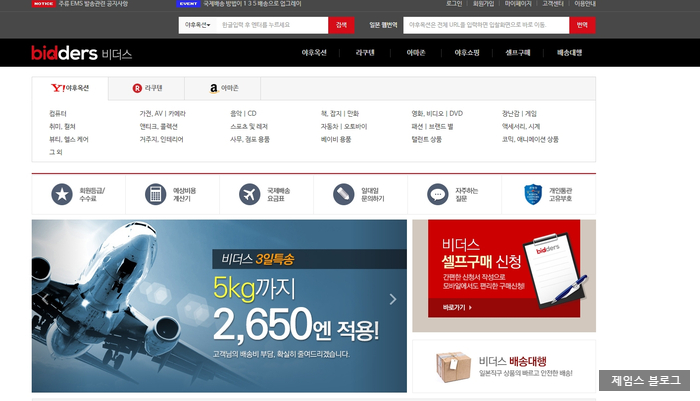Open the 뷰티, 헬스 케어 category
The height and width of the screenshot is (401, 700).
(69, 140)
